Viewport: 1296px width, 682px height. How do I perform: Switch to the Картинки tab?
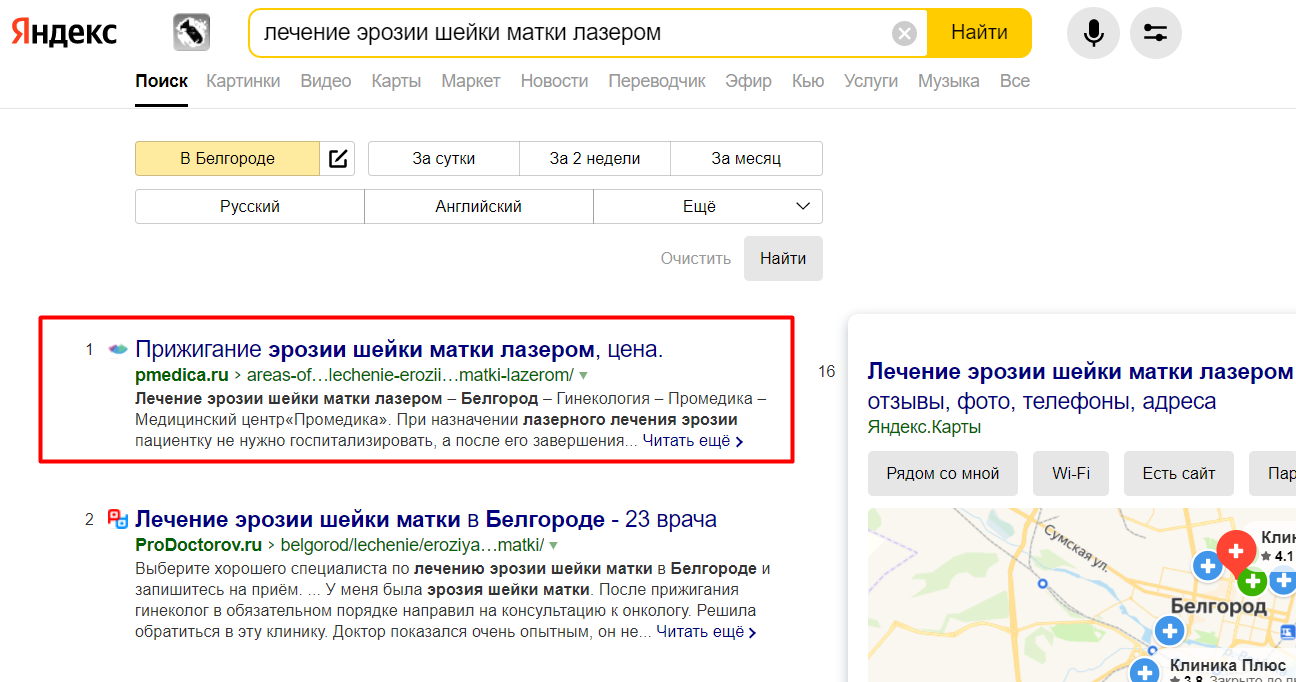point(243,81)
